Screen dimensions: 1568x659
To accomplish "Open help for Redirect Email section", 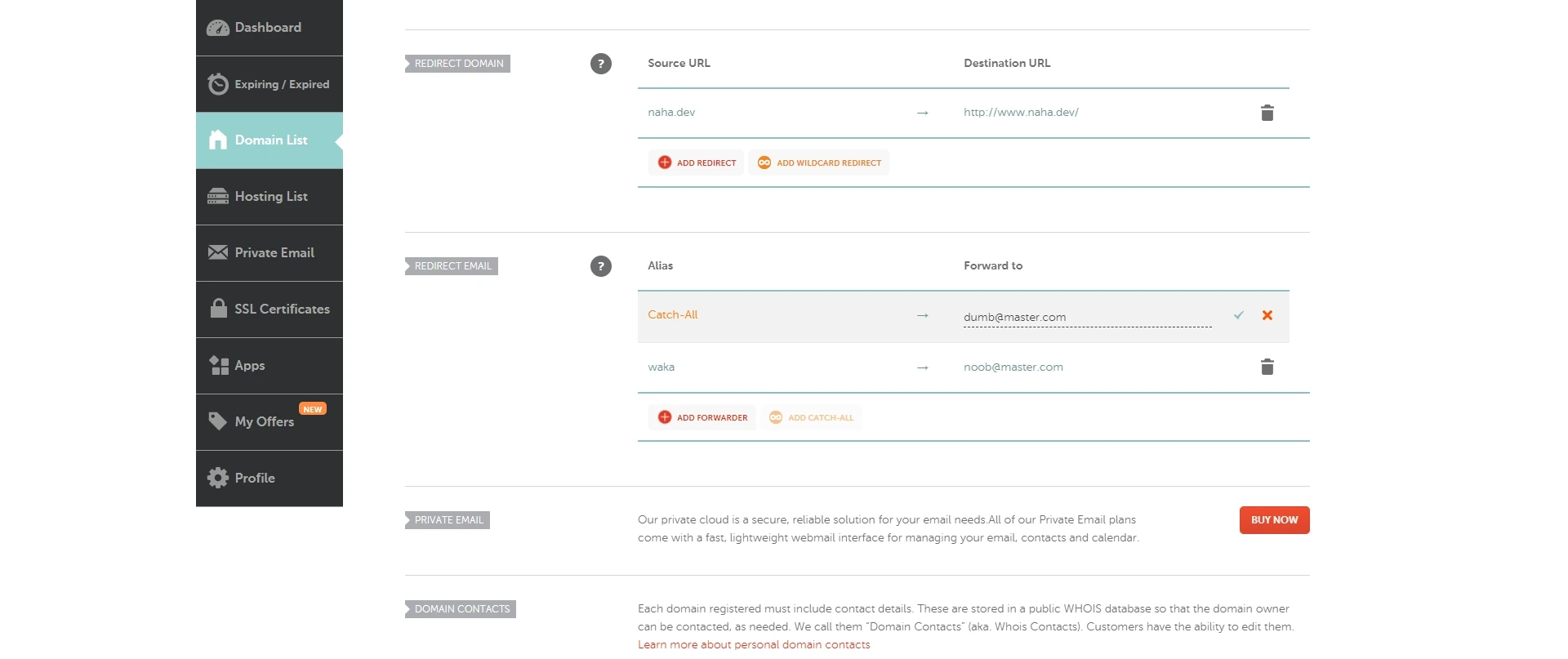I will 601,266.
